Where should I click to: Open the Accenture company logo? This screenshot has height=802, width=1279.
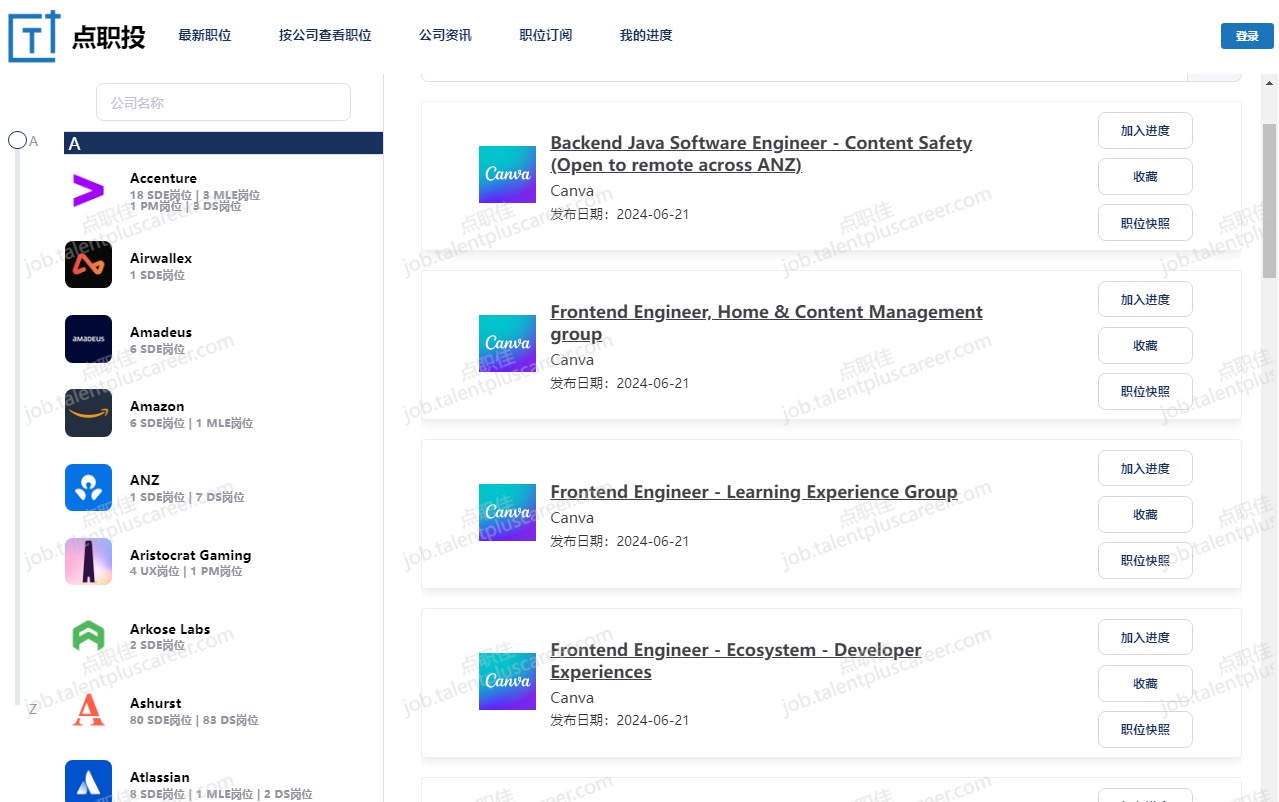88,190
